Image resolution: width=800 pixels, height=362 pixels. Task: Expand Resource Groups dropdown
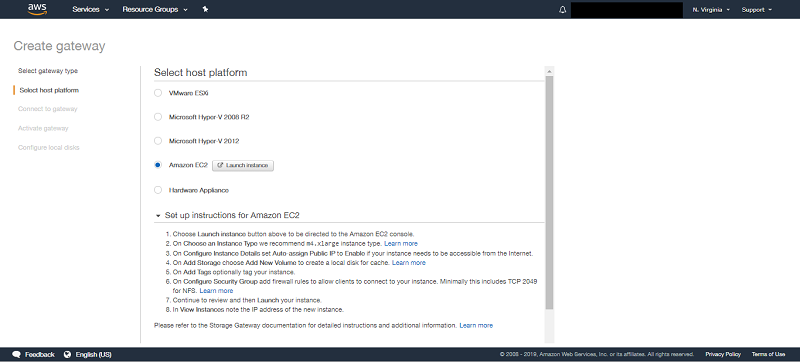coord(155,10)
